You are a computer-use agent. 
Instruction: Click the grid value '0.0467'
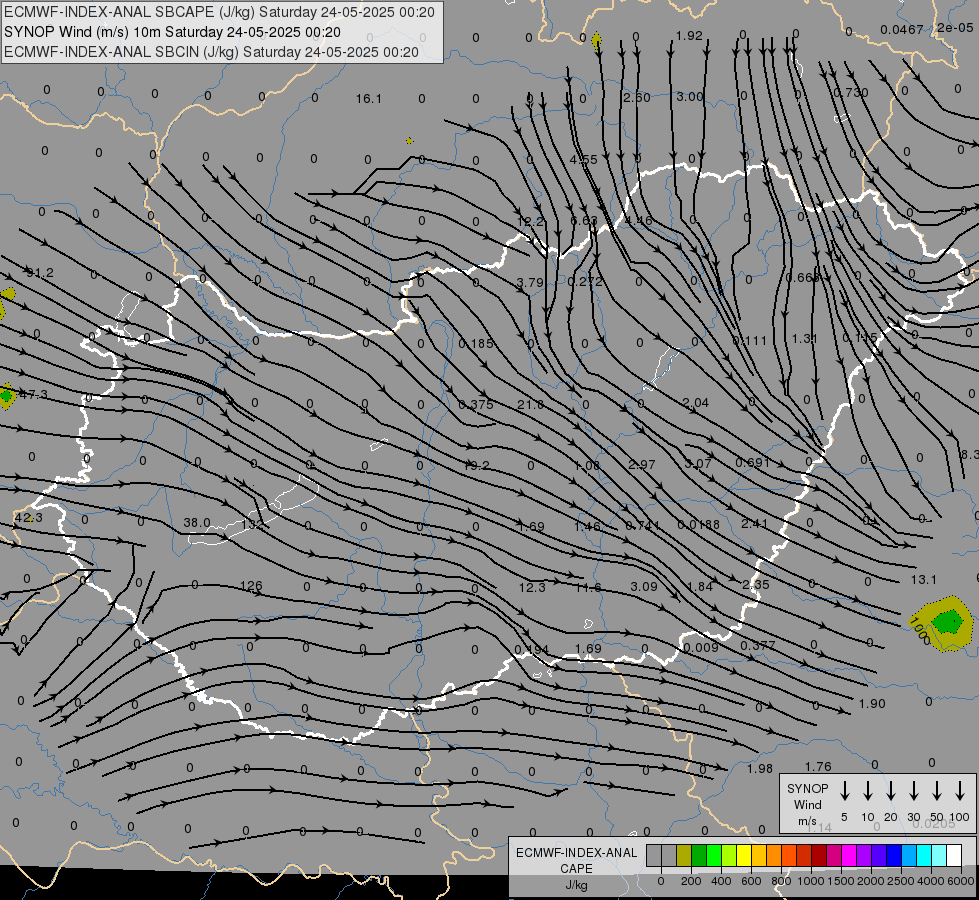(902, 29)
